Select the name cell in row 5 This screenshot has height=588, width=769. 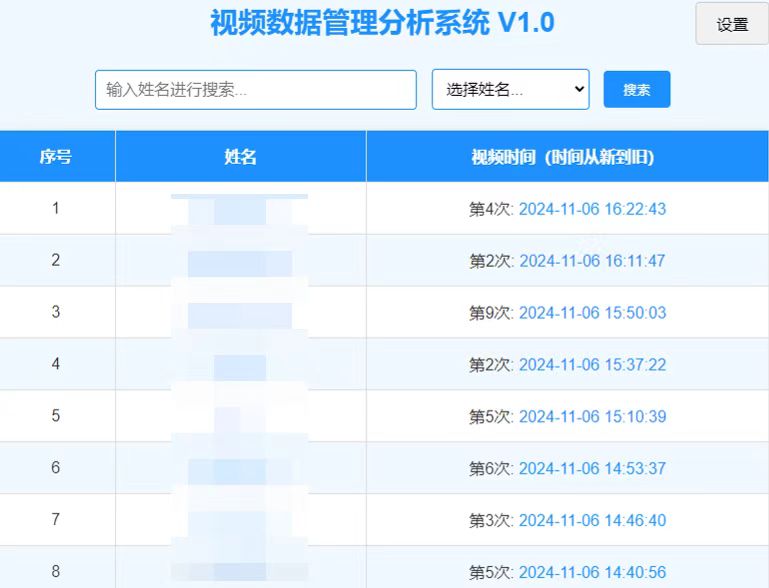240,417
